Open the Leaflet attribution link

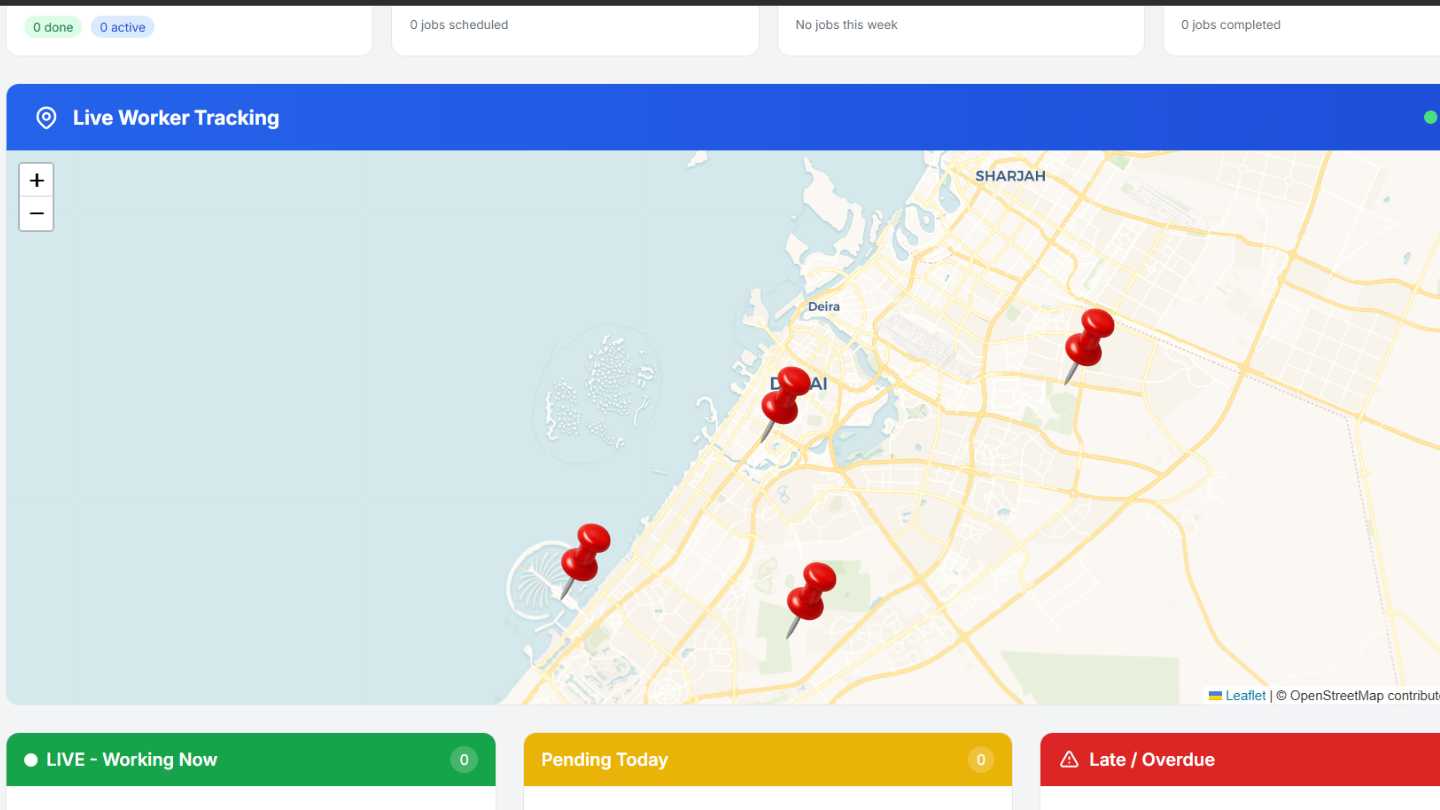pos(1245,695)
